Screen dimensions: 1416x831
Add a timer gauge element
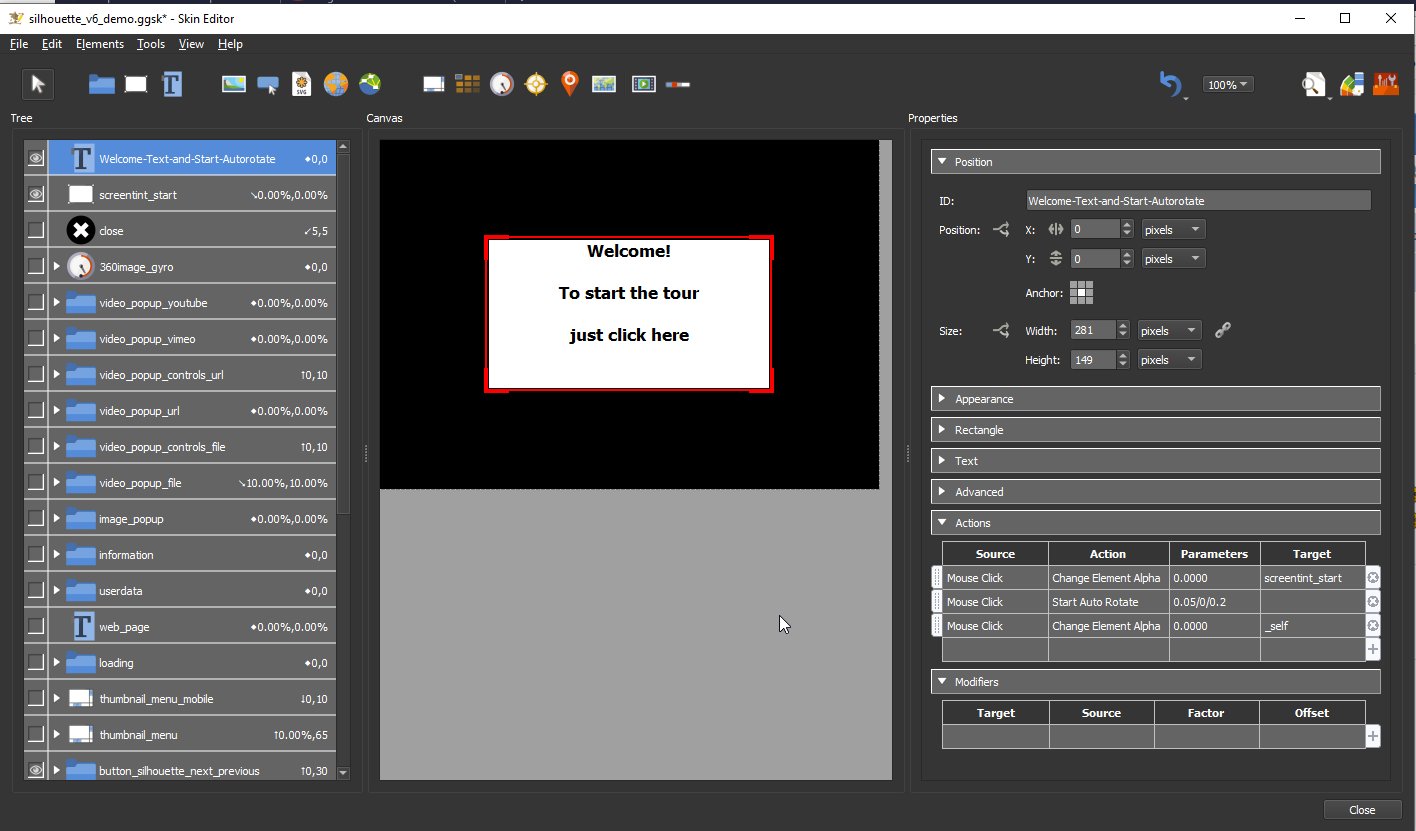point(502,85)
